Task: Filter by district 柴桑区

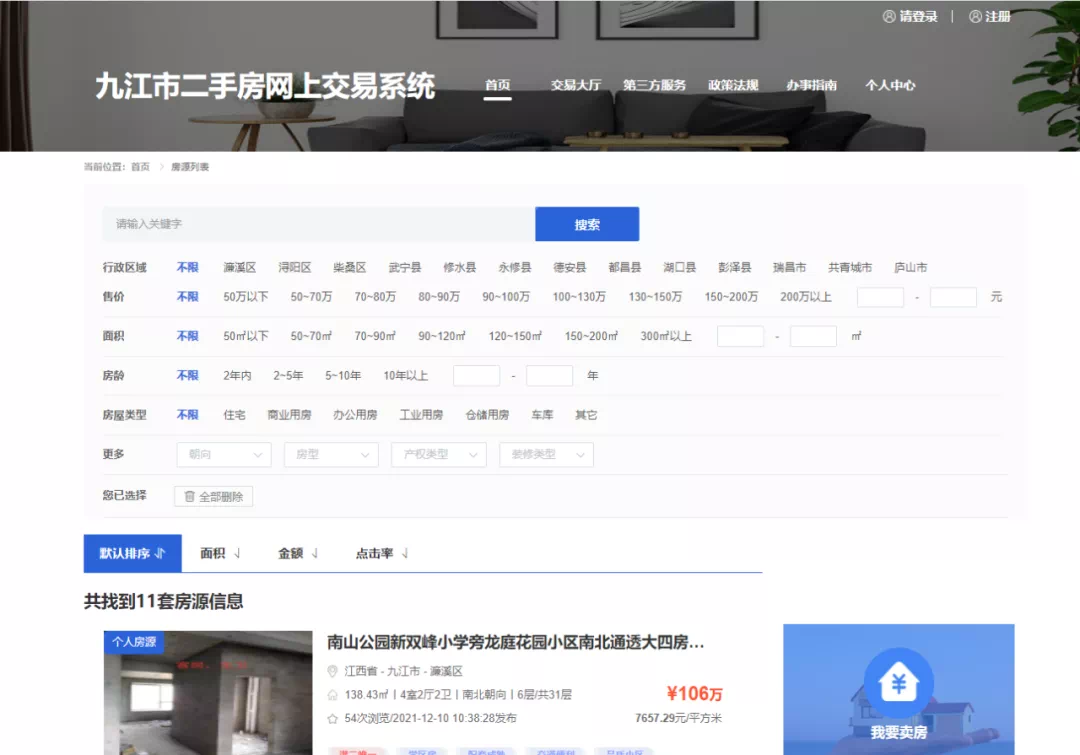Action: pyautogui.click(x=350, y=267)
